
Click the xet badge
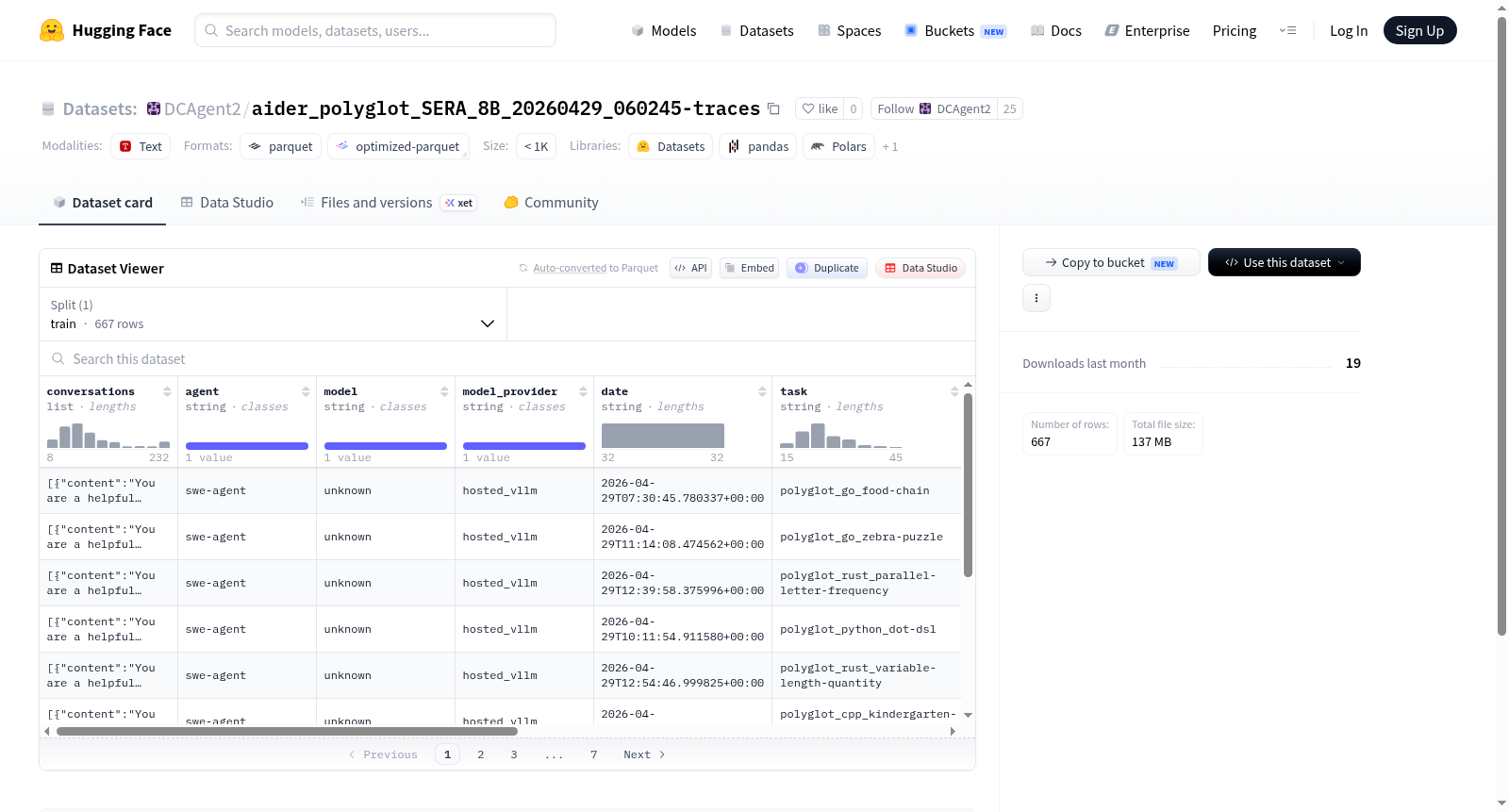point(459,203)
